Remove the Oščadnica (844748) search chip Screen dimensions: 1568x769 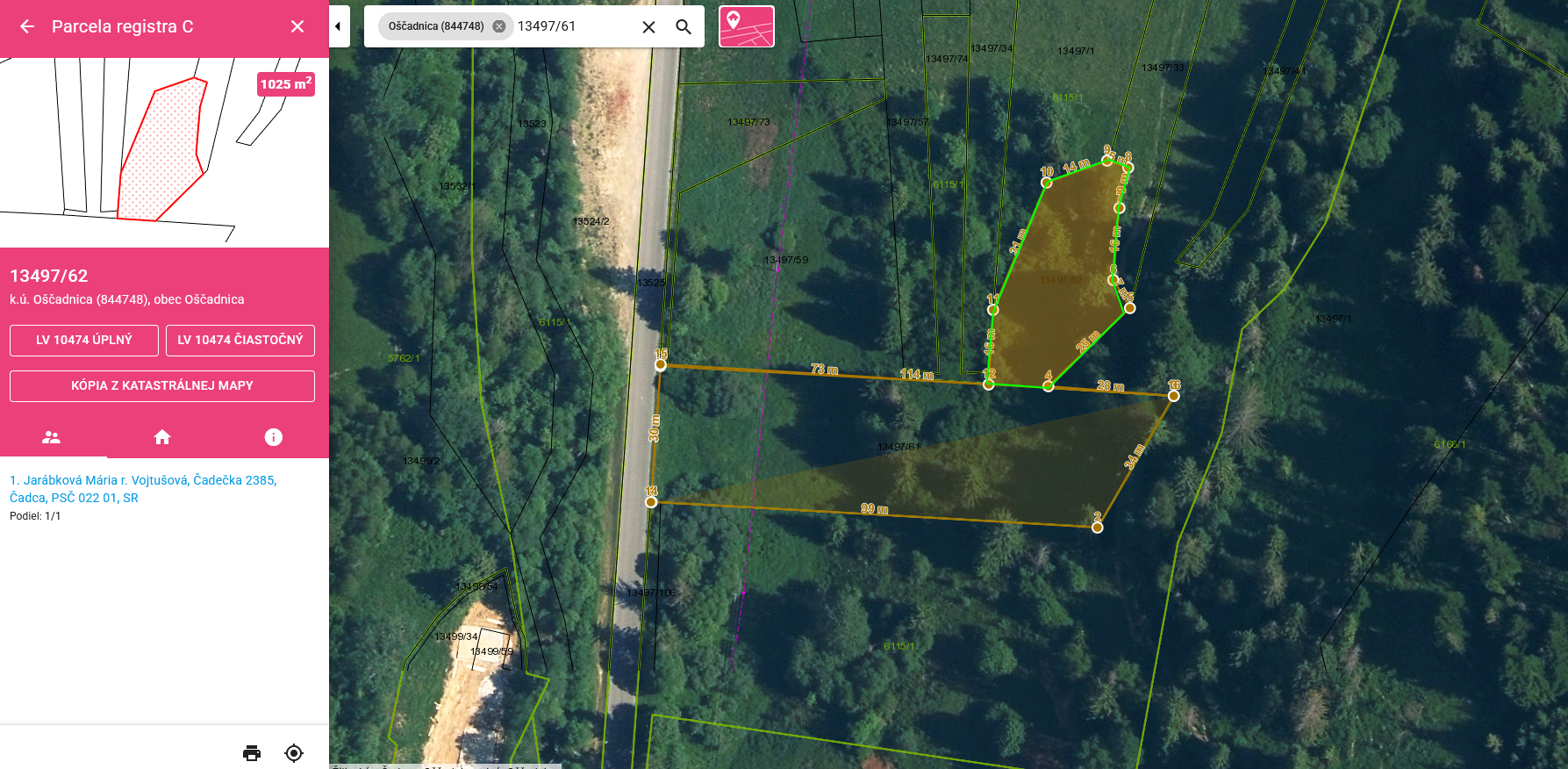pos(499,26)
